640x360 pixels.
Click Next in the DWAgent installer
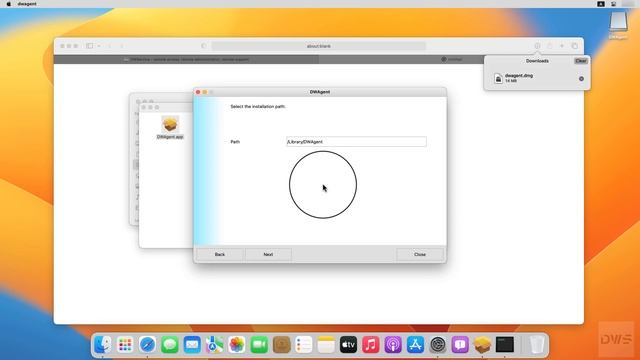(268, 254)
